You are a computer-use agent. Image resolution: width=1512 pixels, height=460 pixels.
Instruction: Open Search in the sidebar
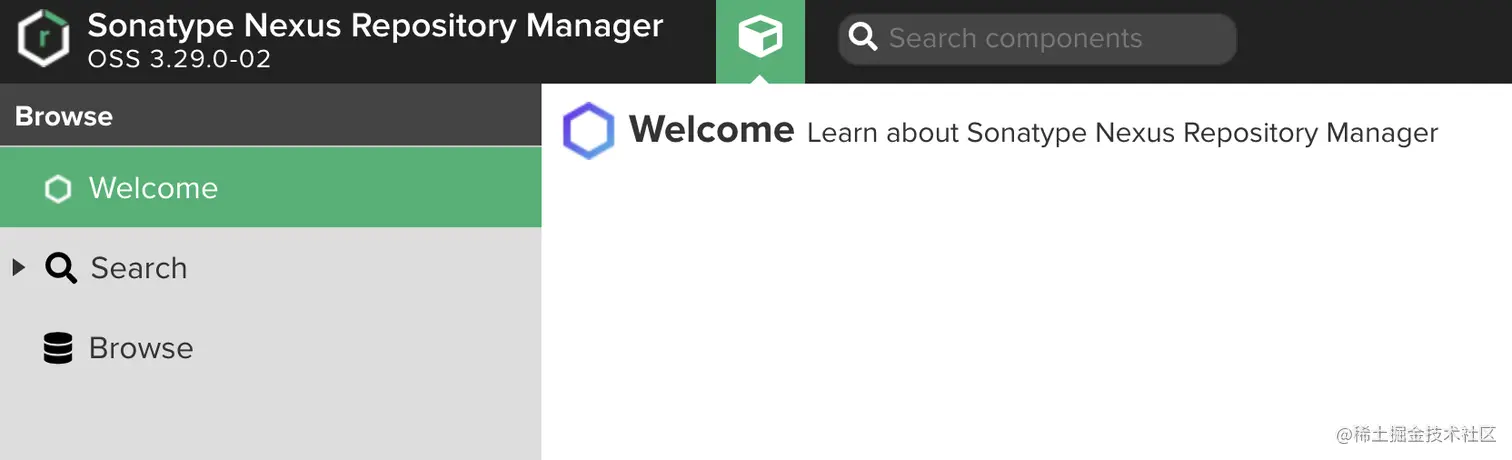pos(271,268)
